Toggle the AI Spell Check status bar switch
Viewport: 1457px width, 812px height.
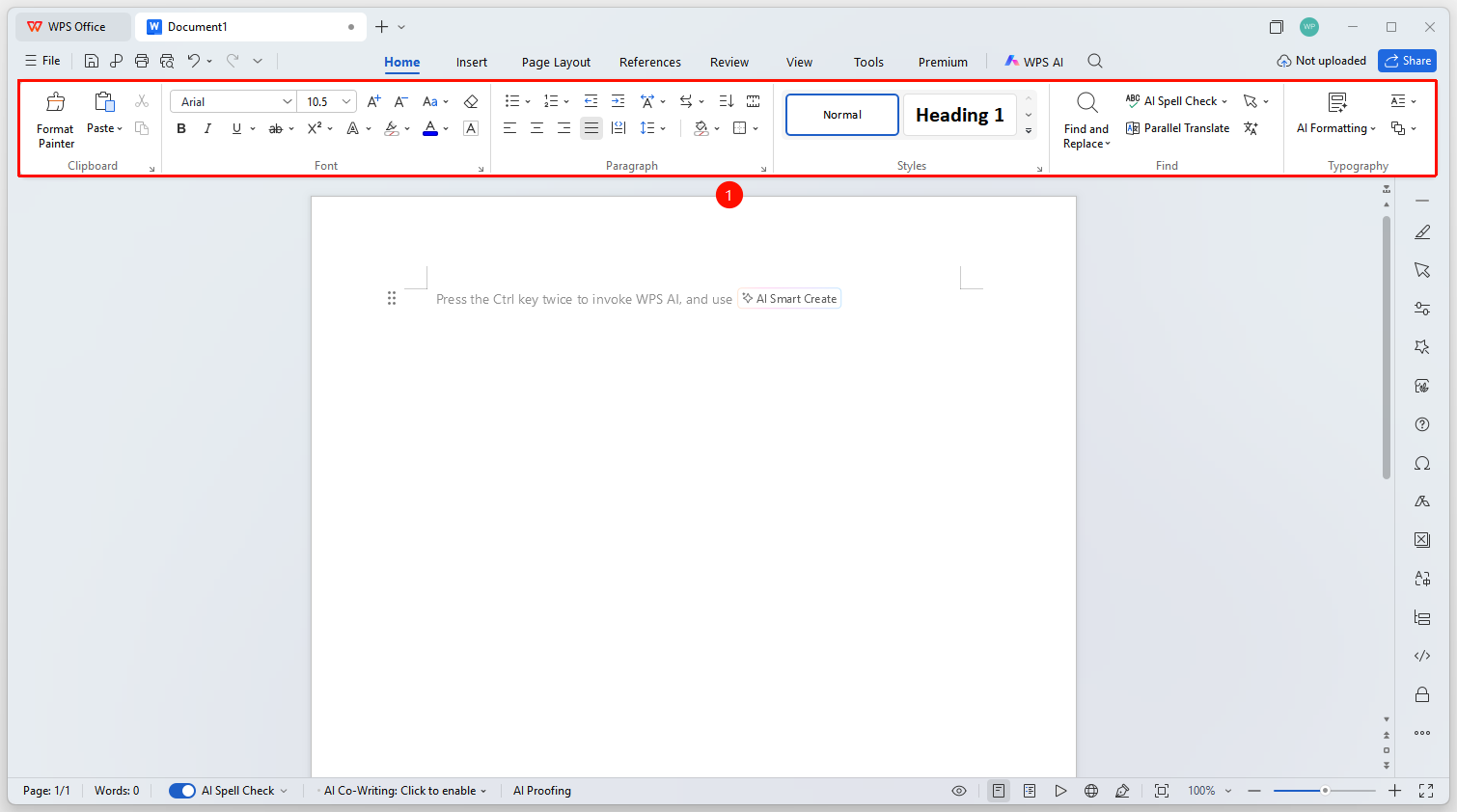(182, 791)
